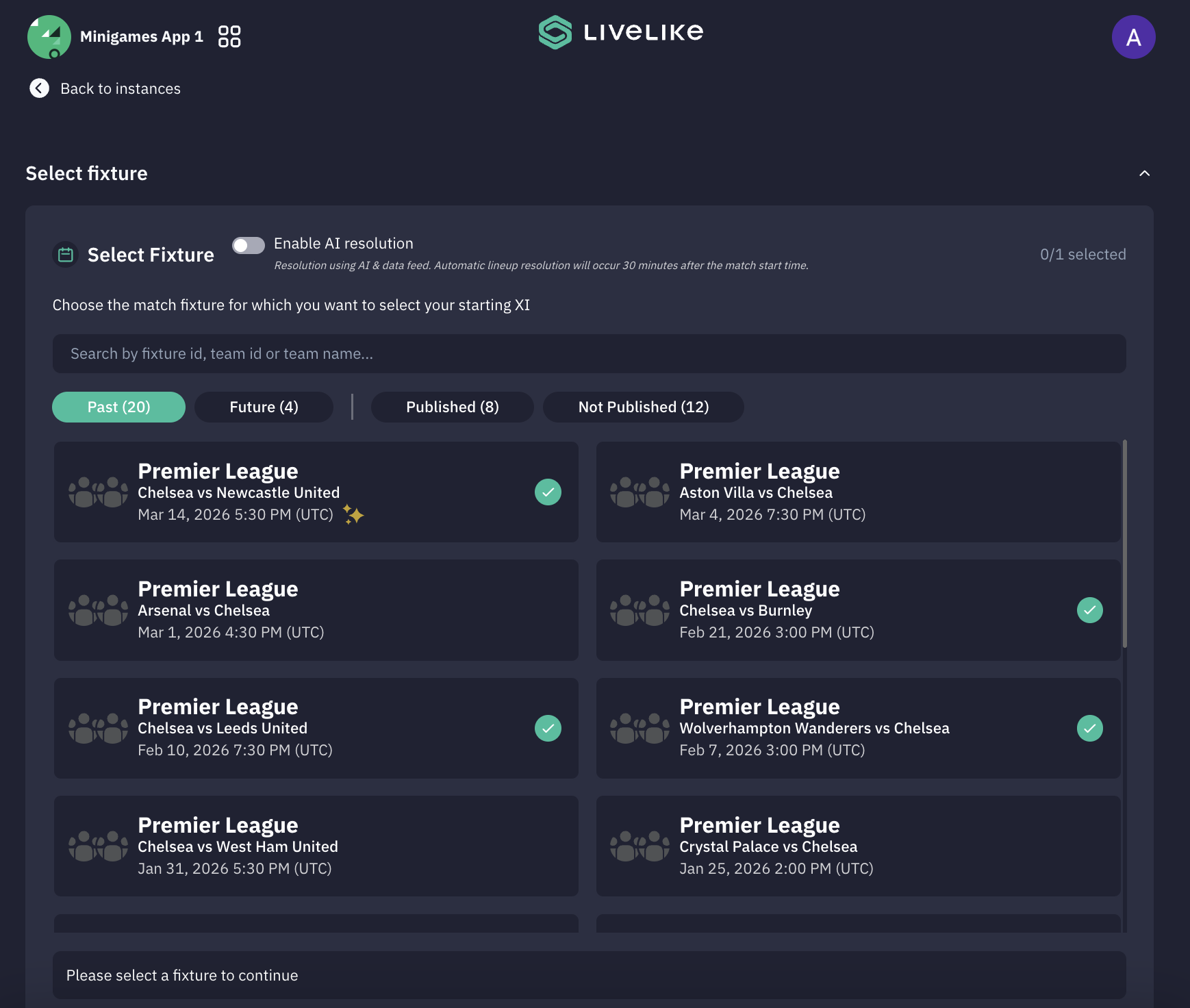Select the Chelsea vs Newcastle United fixture
1190x1008 pixels.
(316, 492)
